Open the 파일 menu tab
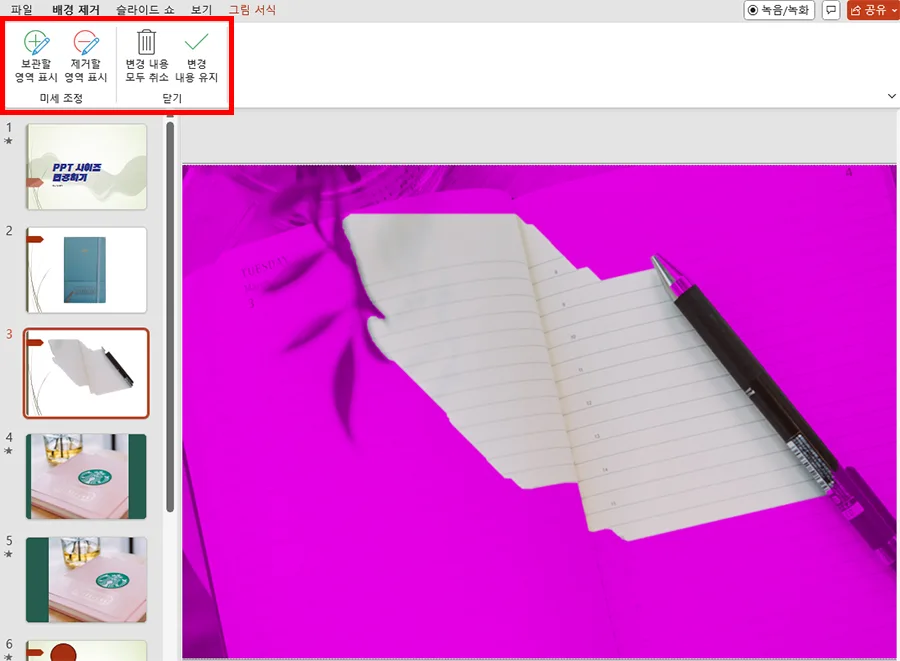900x661 pixels. click(x=22, y=10)
